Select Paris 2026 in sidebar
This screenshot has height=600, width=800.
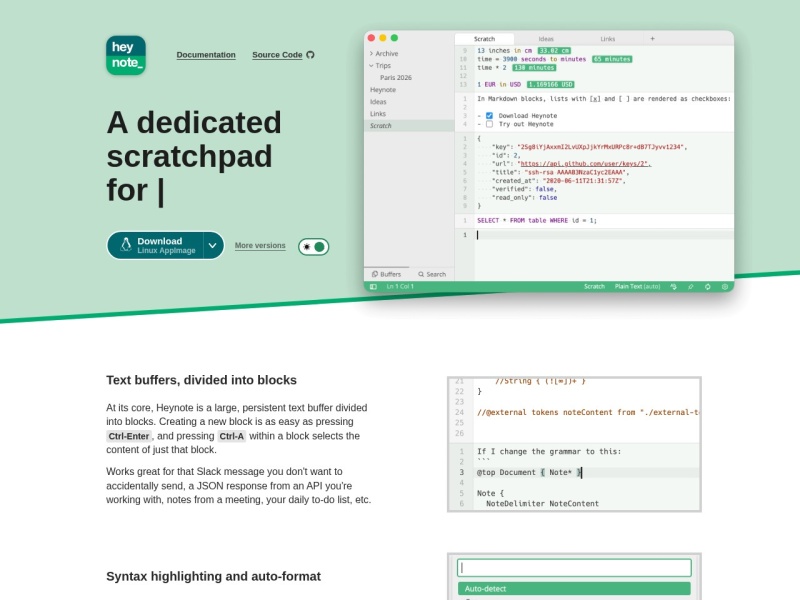point(395,78)
